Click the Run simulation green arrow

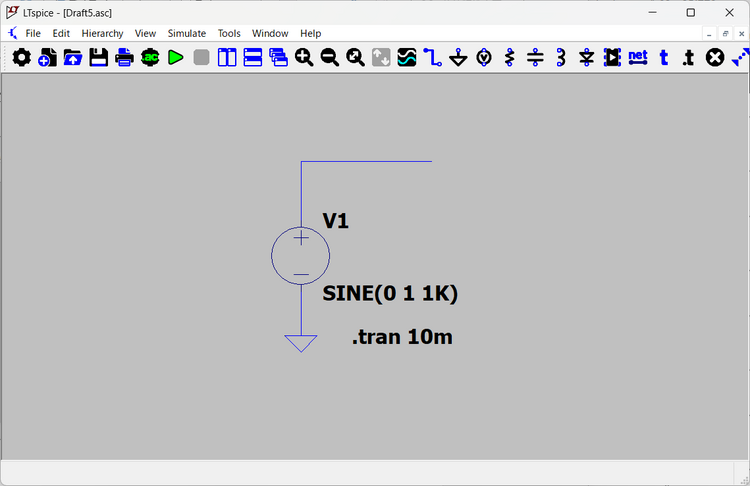pos(176,58)
